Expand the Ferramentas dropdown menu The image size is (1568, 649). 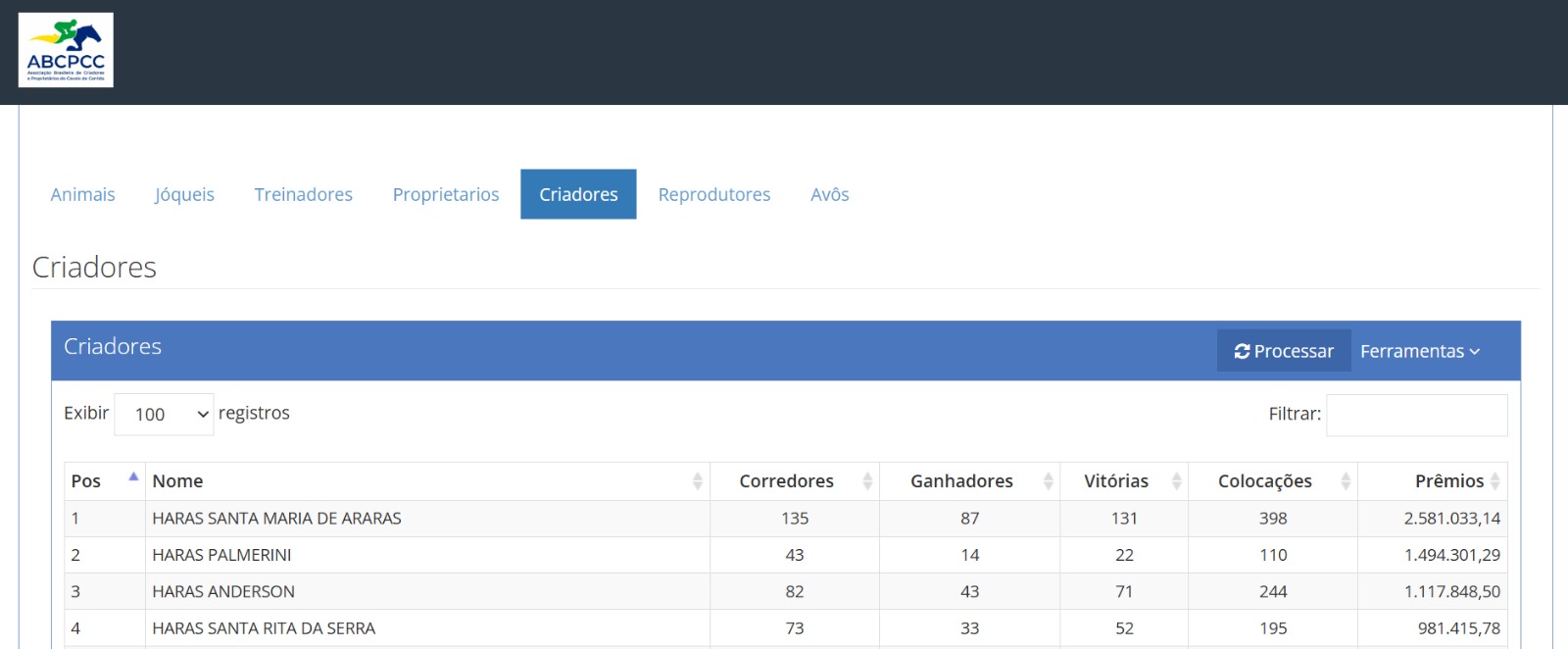pyautogui.click(x=1419, y=351)
